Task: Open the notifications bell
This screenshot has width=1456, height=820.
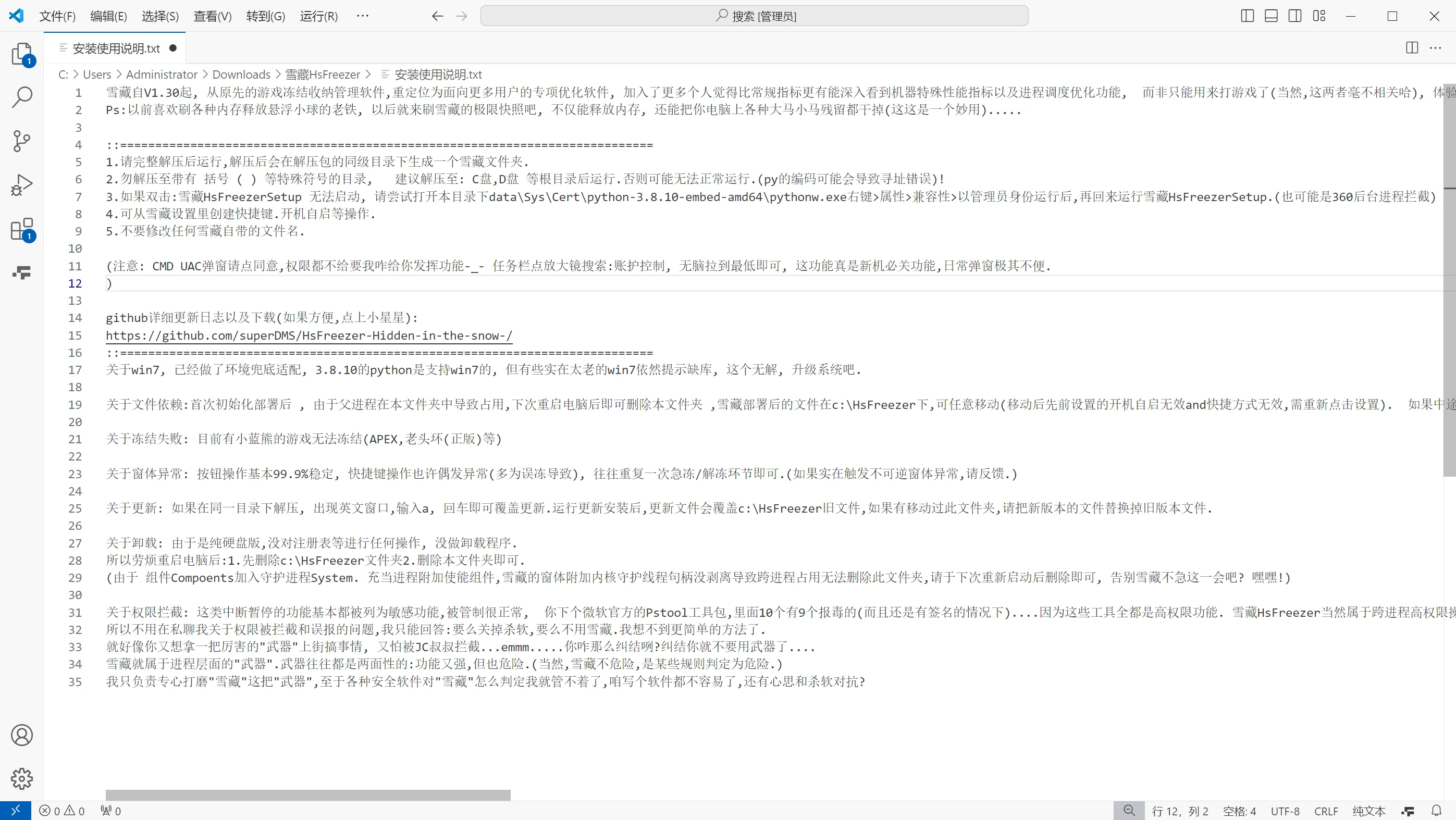Action: (x=1436, y=811)
